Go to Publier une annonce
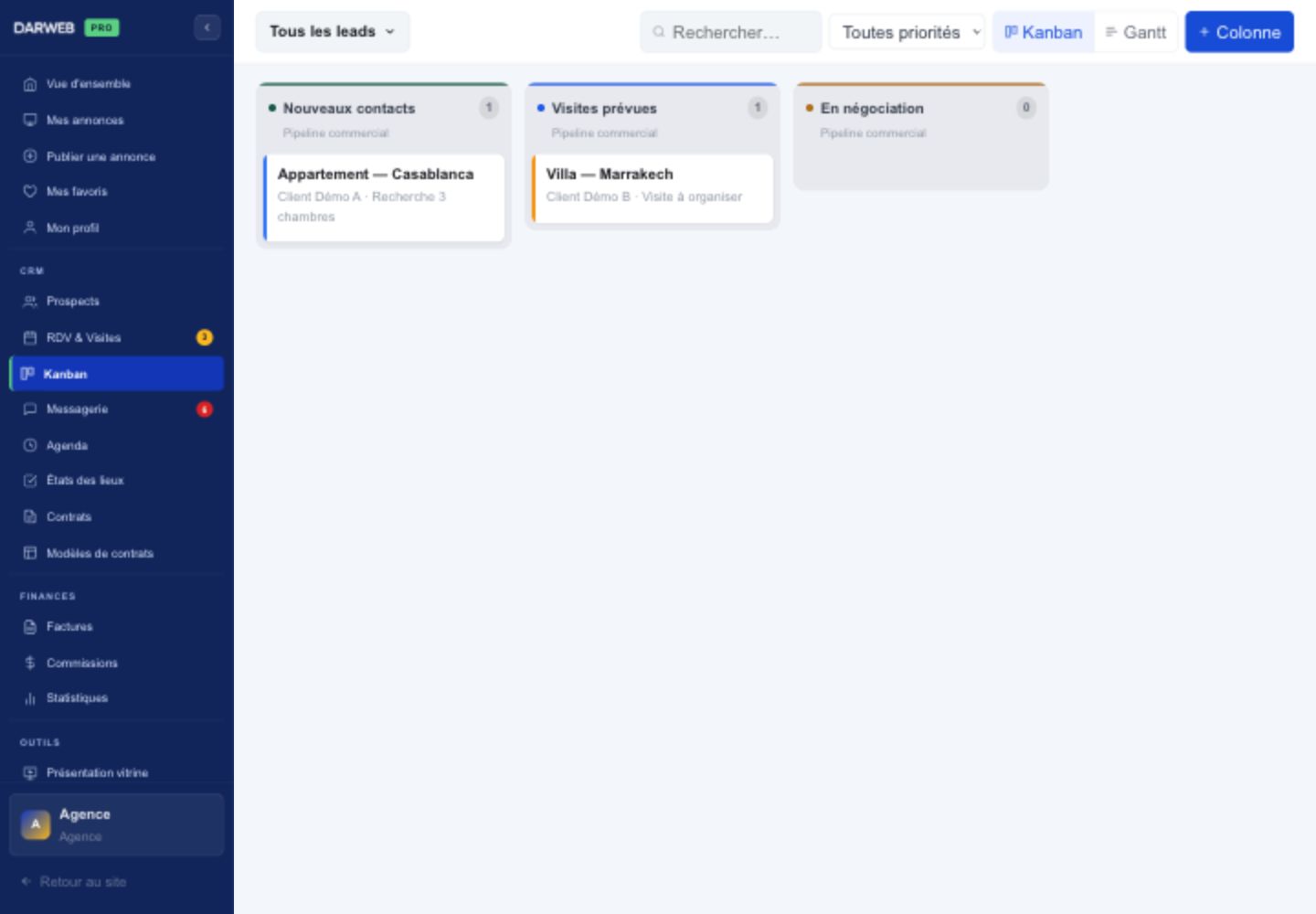The height and width of the screenshot is (914, 1316). (116, 156)
